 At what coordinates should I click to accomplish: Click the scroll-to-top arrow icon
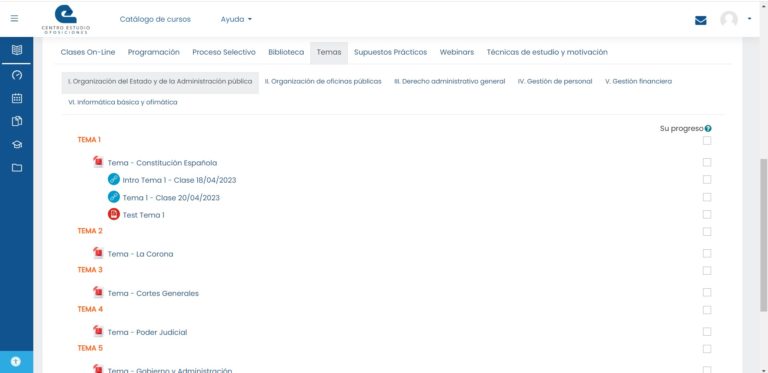(16, 362)
